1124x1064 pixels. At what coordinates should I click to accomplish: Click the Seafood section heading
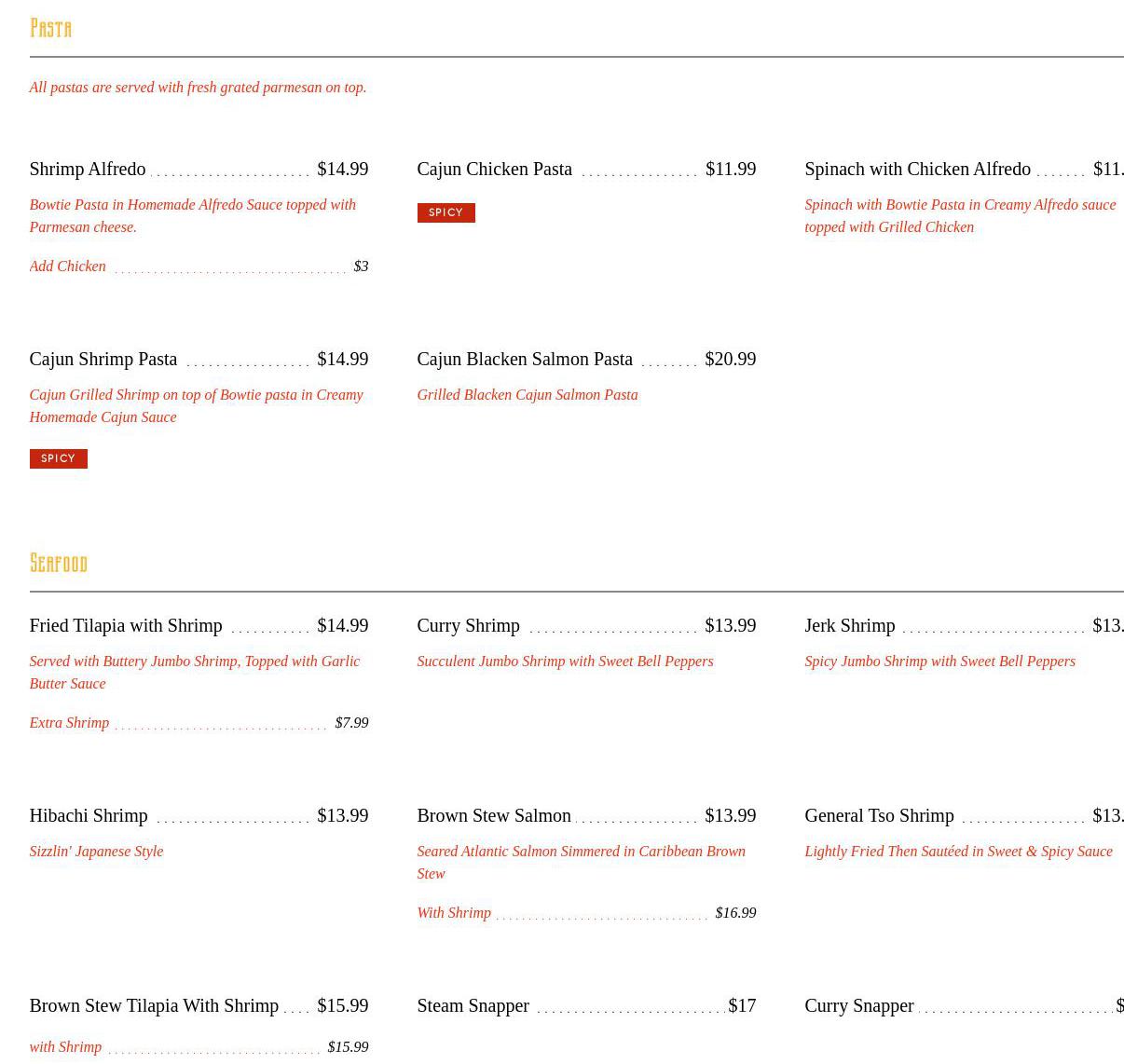coord(58,564)
